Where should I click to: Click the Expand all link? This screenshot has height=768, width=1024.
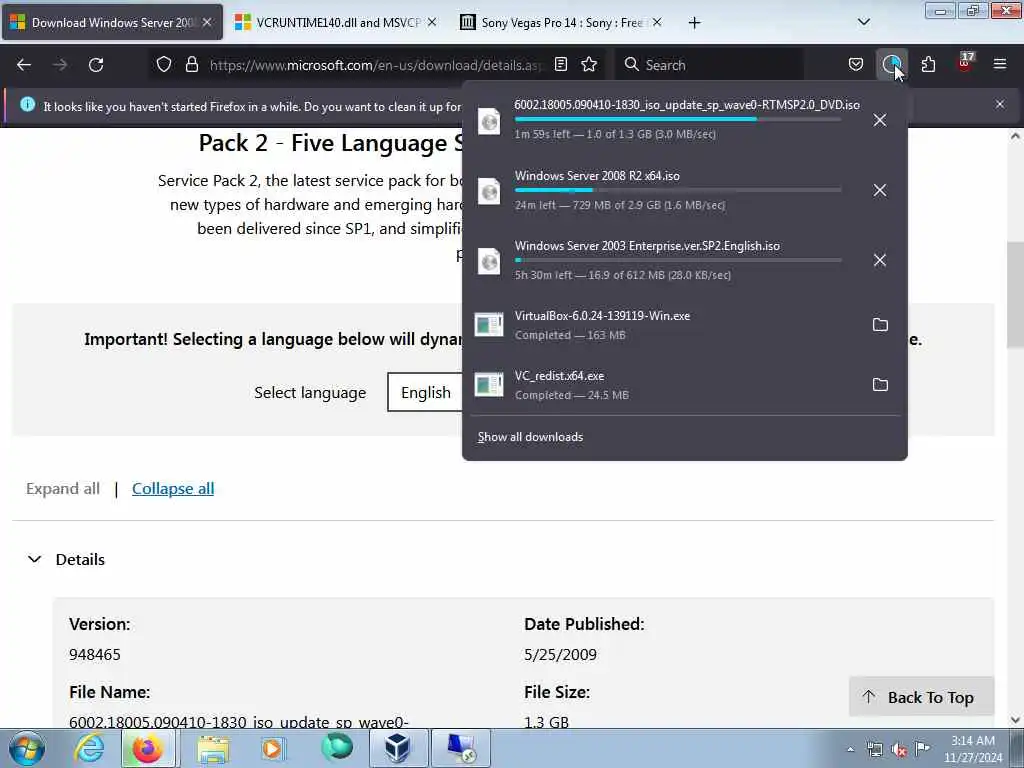63,488
